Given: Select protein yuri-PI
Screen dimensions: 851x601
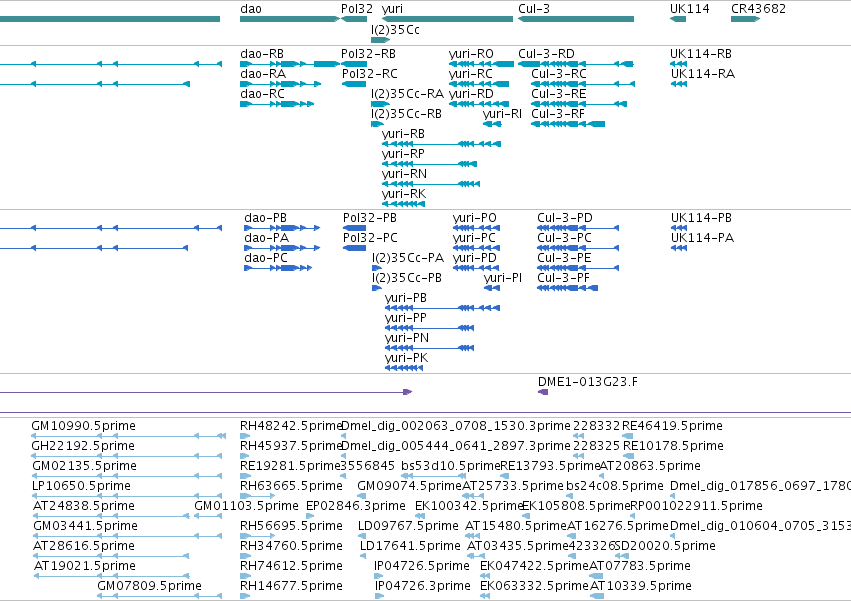Looking at the screenshot, I should [x=492, y=288].
